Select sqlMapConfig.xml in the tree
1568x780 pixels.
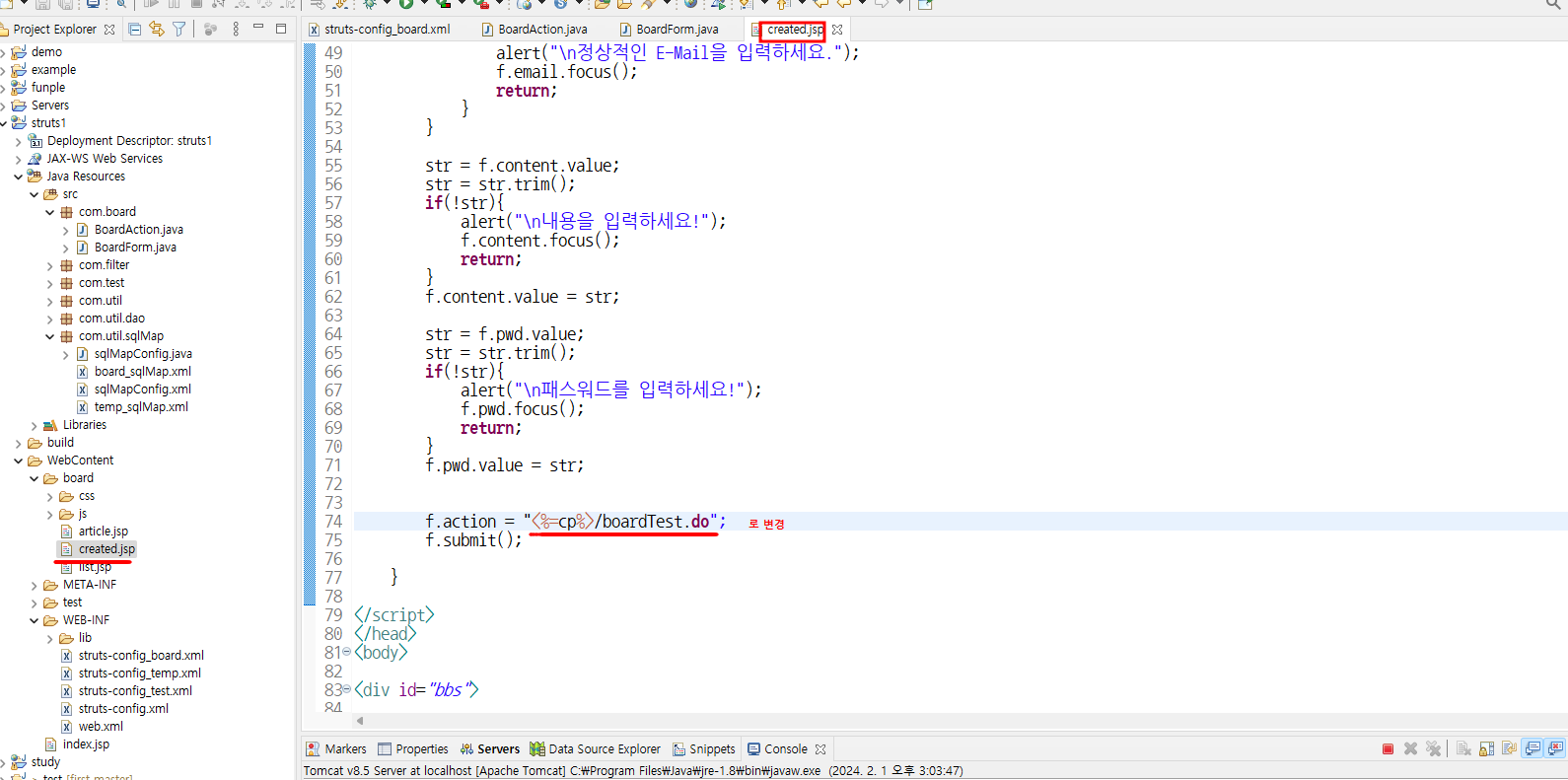142,390
